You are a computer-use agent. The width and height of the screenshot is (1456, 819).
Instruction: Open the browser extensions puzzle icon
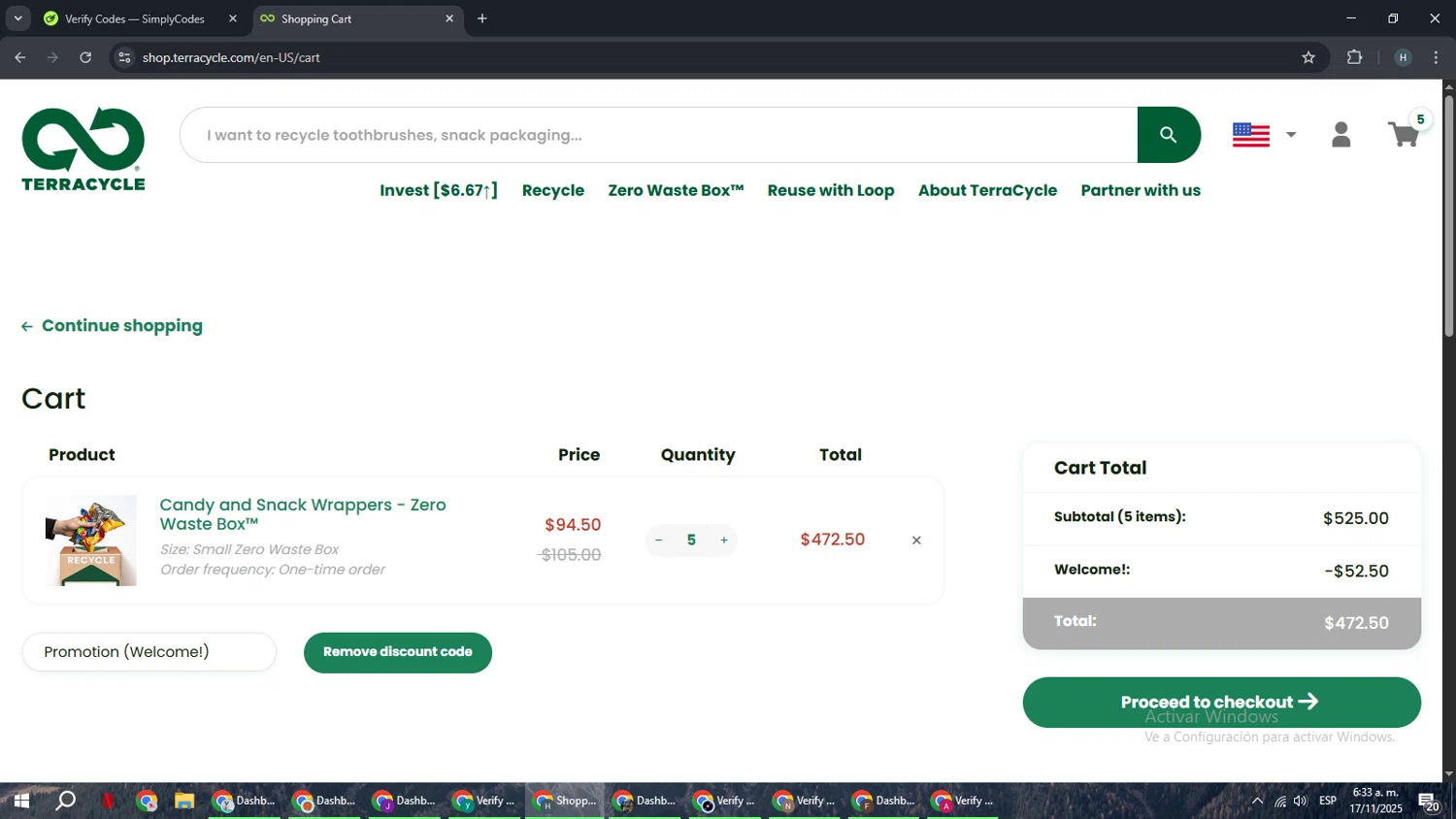coord(1355,57)
